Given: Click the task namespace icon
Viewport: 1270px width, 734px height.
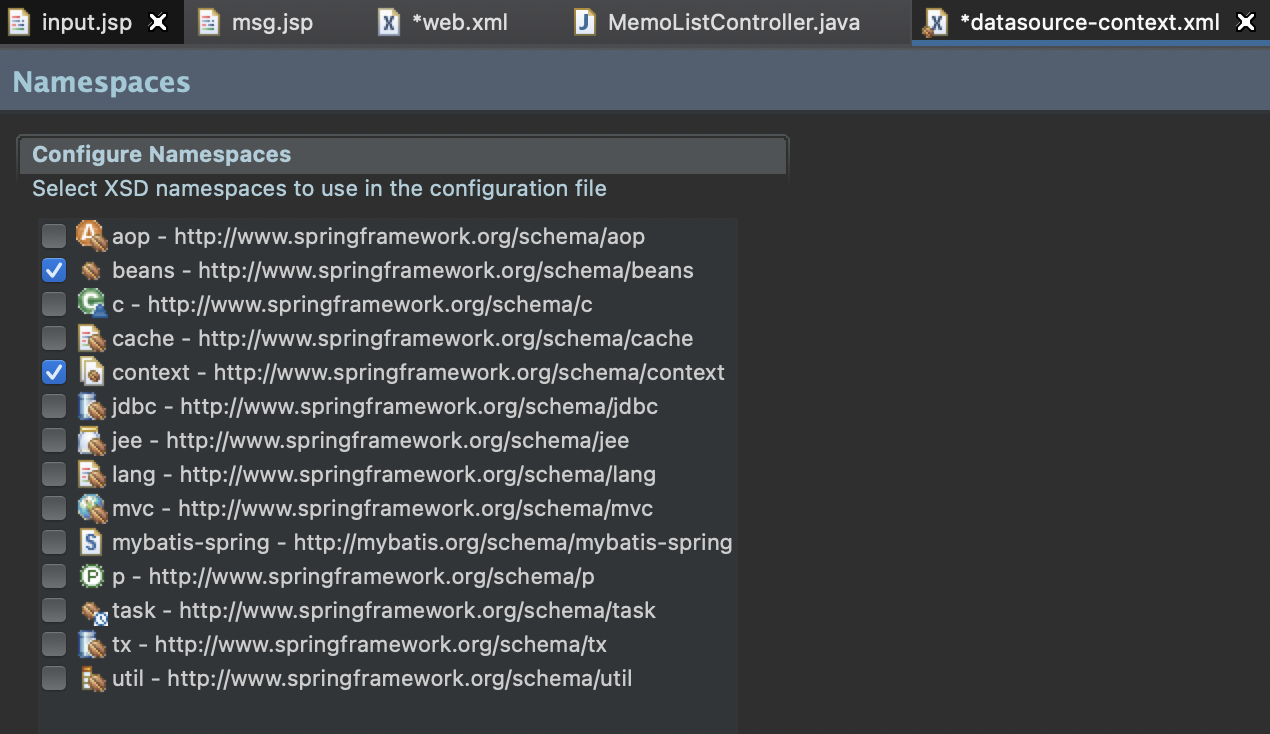Looking at the screenshot, I should point(93,611).
